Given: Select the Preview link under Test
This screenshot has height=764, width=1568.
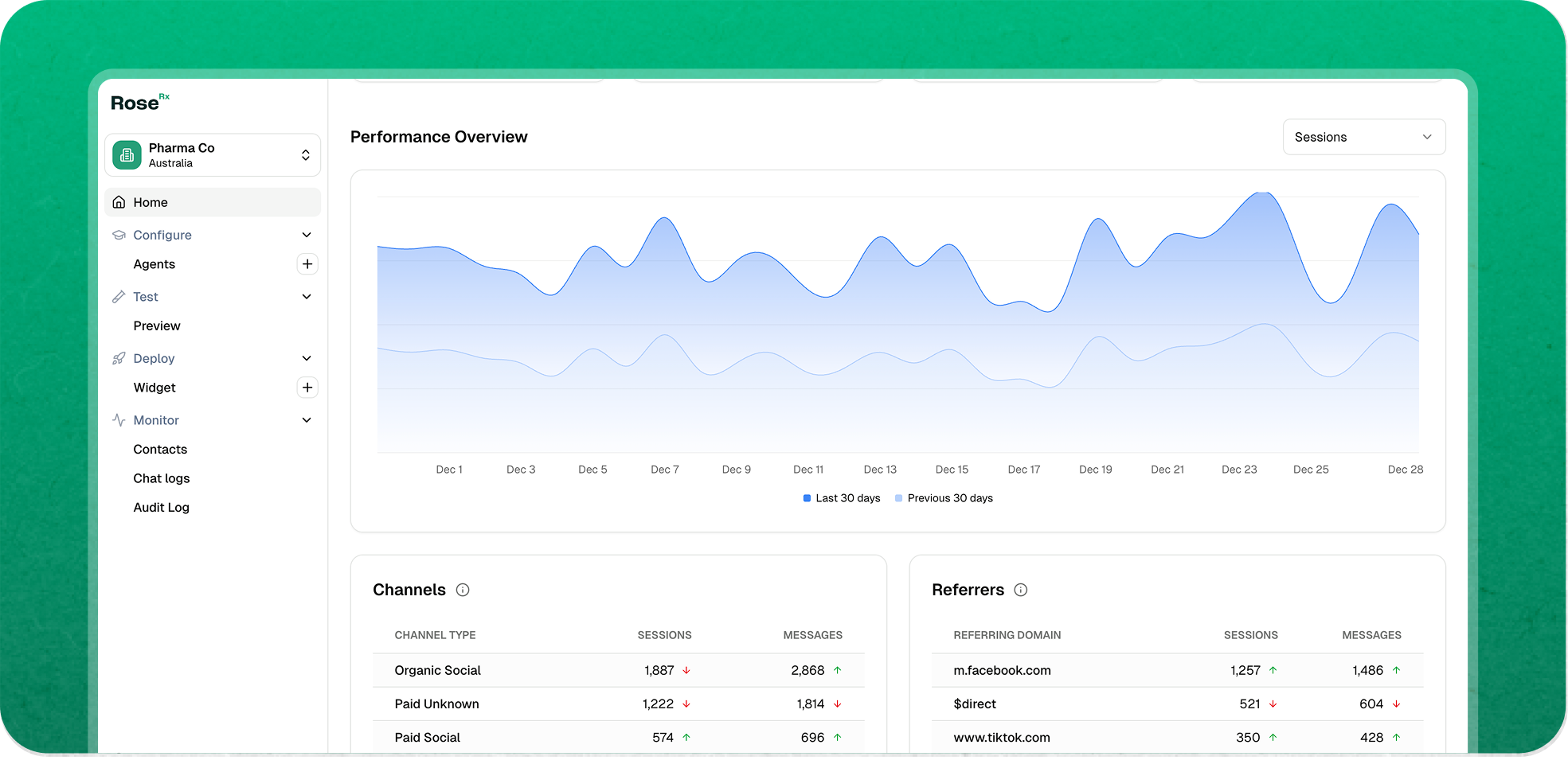Looking at the screenshot, I should [157, 326].
